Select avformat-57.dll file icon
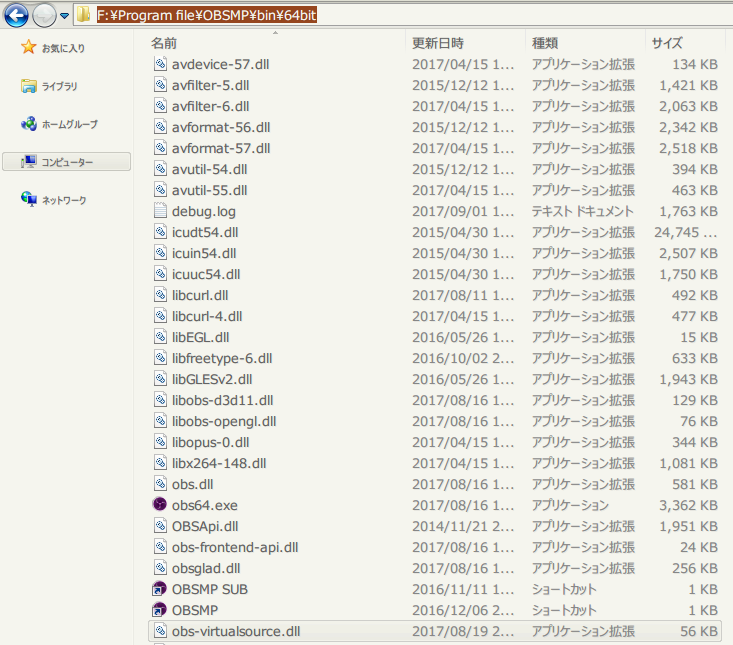 tap(160, 148)
